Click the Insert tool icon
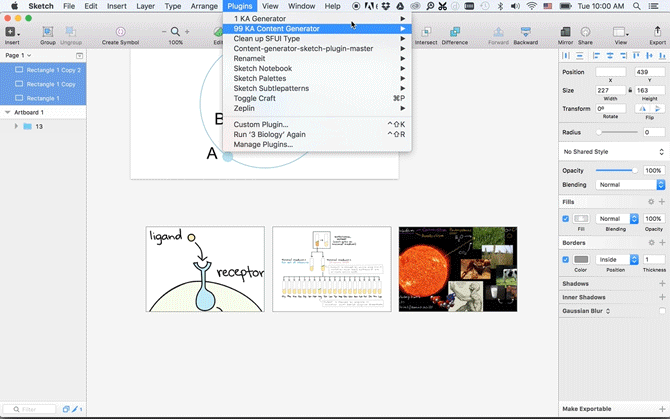 click(10, 32)
